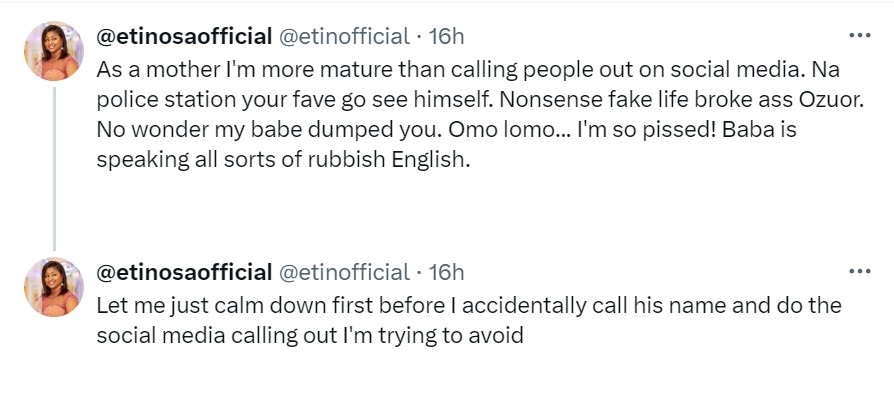Open the first tweet's more options menu

[x=859, y=35]
